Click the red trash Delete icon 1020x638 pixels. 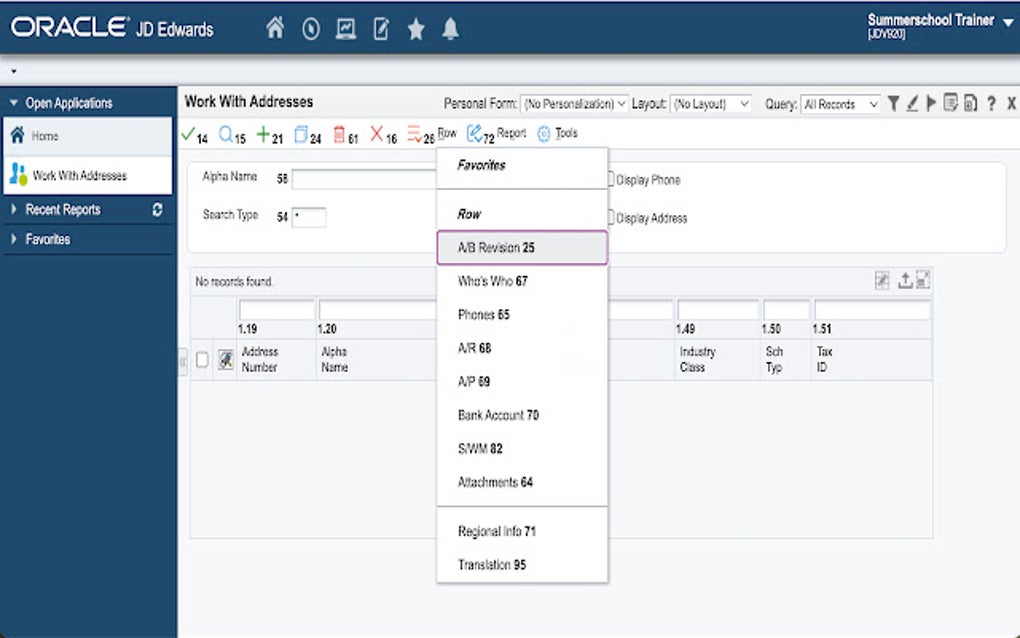tap(339, 134)
